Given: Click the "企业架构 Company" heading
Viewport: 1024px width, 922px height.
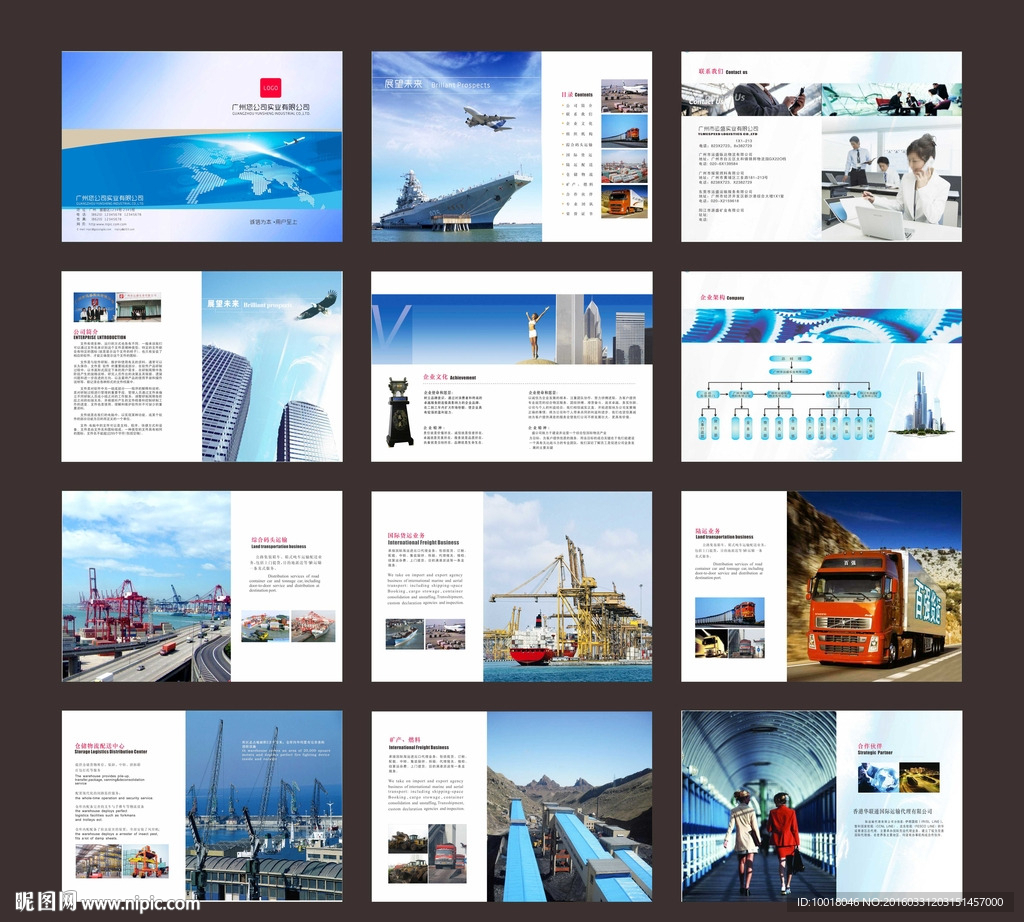Looking at the screenshot, I should 722,298.
